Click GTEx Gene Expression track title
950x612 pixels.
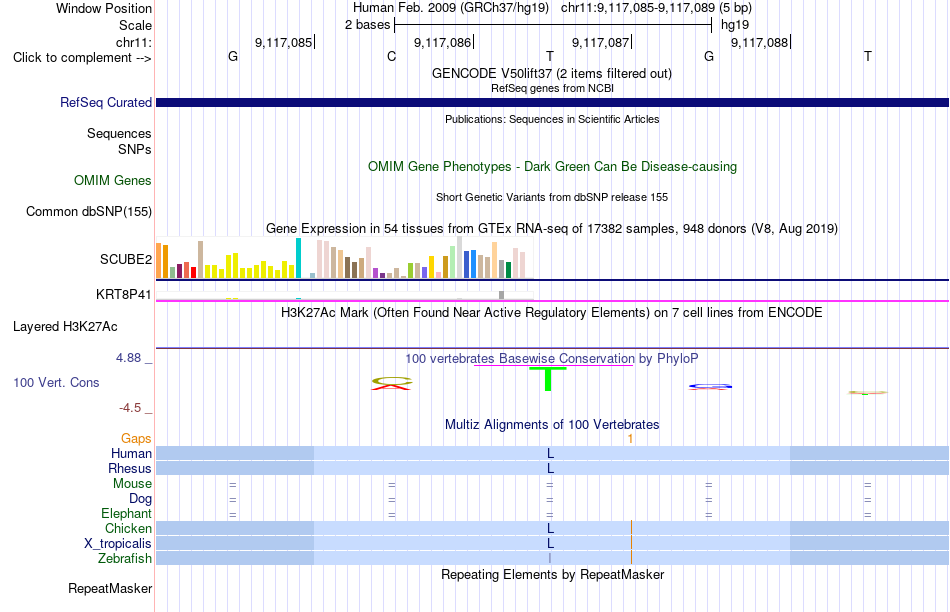[x=552, y=228]
